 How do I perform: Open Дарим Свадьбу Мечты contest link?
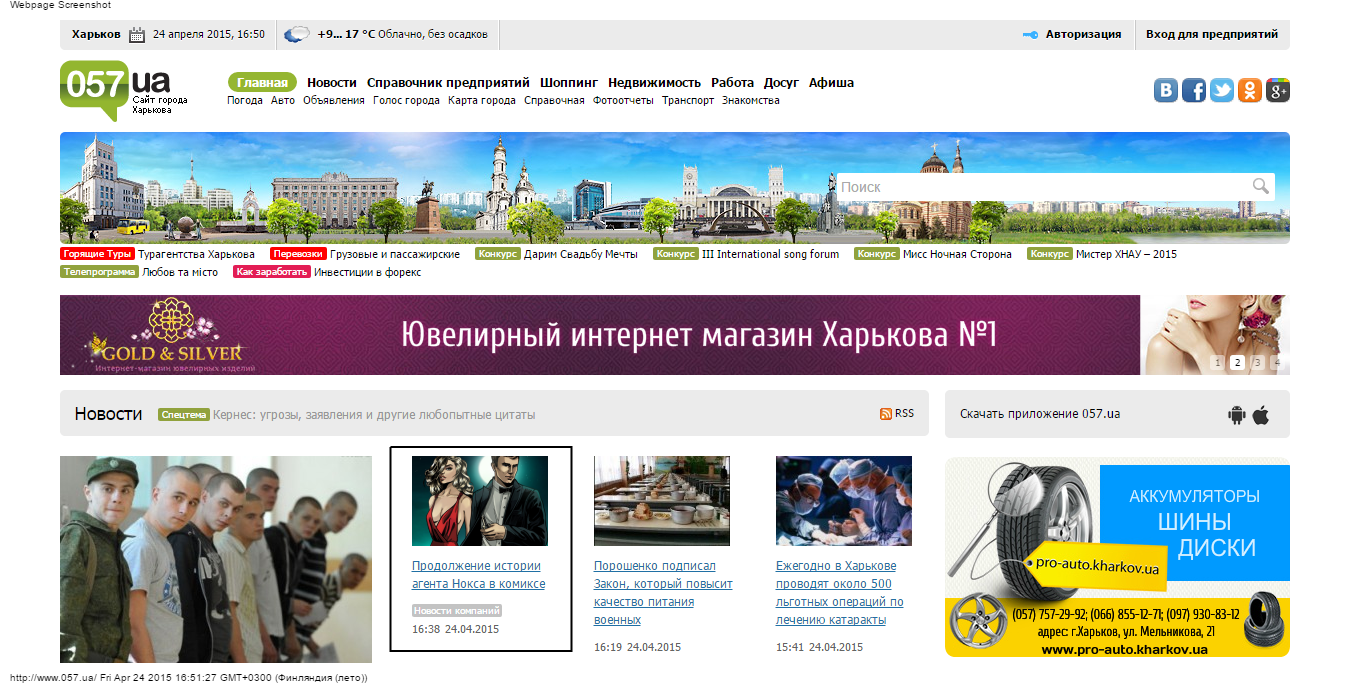[581, 254]
